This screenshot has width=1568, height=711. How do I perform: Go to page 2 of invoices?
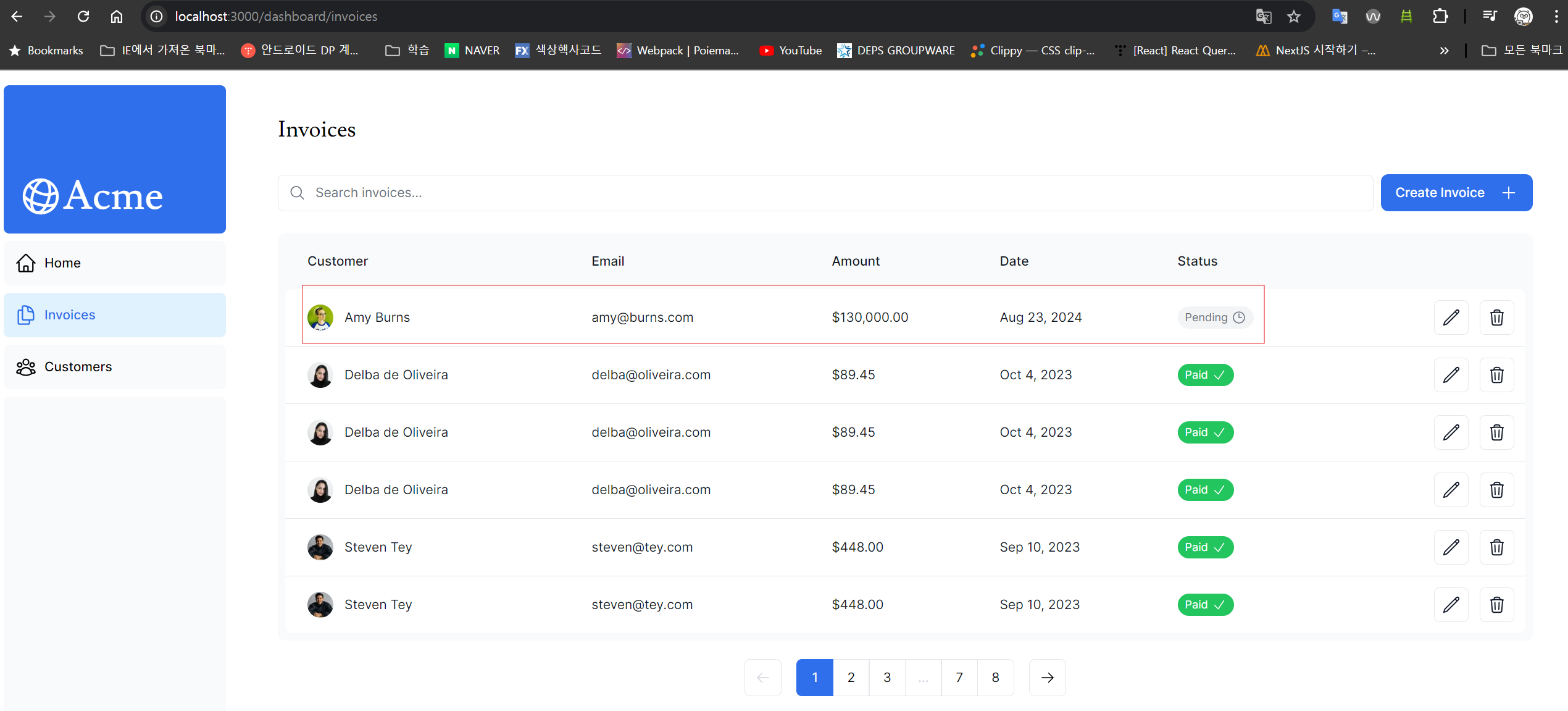point(851,678)
